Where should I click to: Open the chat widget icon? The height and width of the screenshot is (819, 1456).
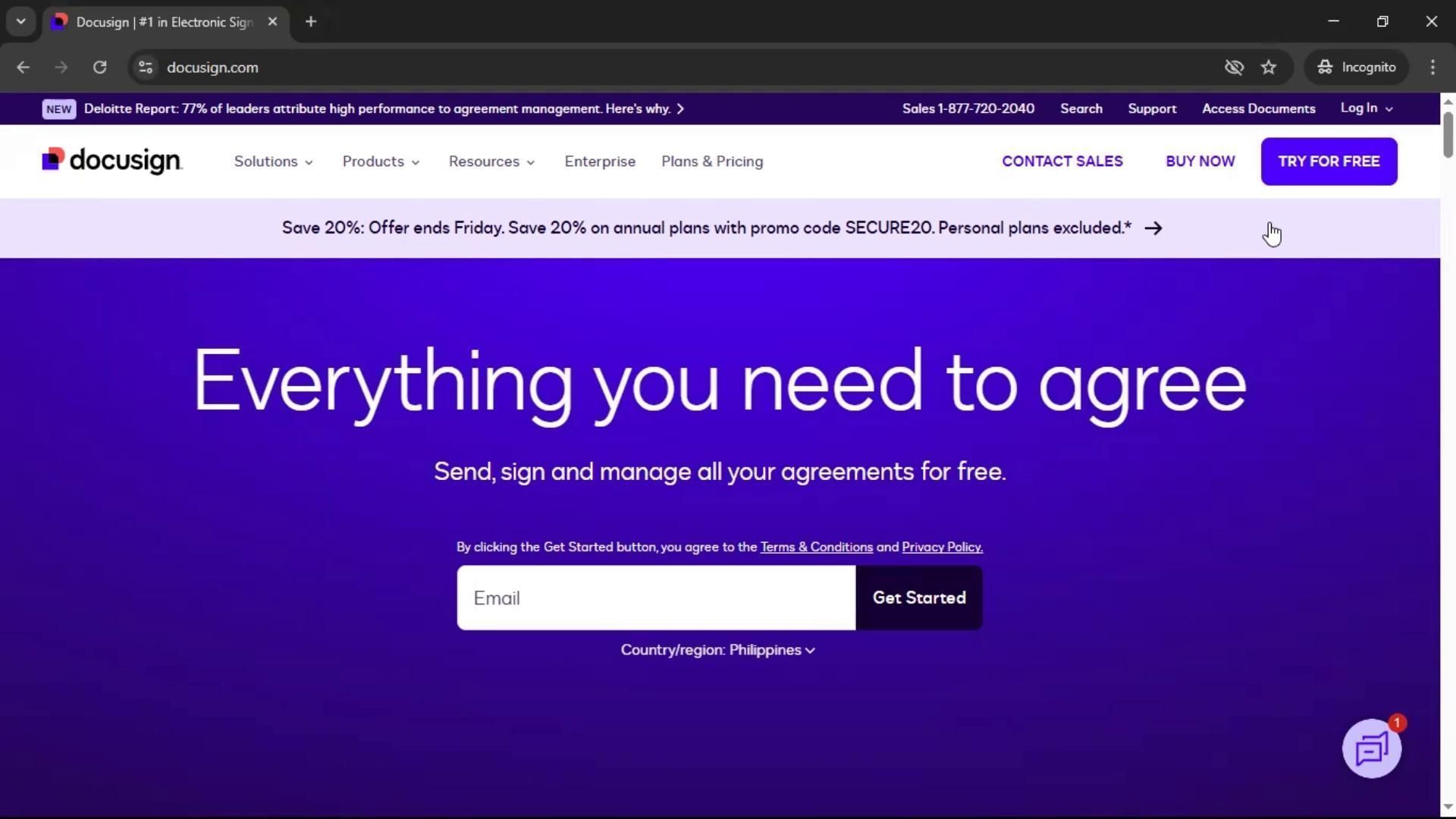pyautogui.click(x=1371, y=749)
